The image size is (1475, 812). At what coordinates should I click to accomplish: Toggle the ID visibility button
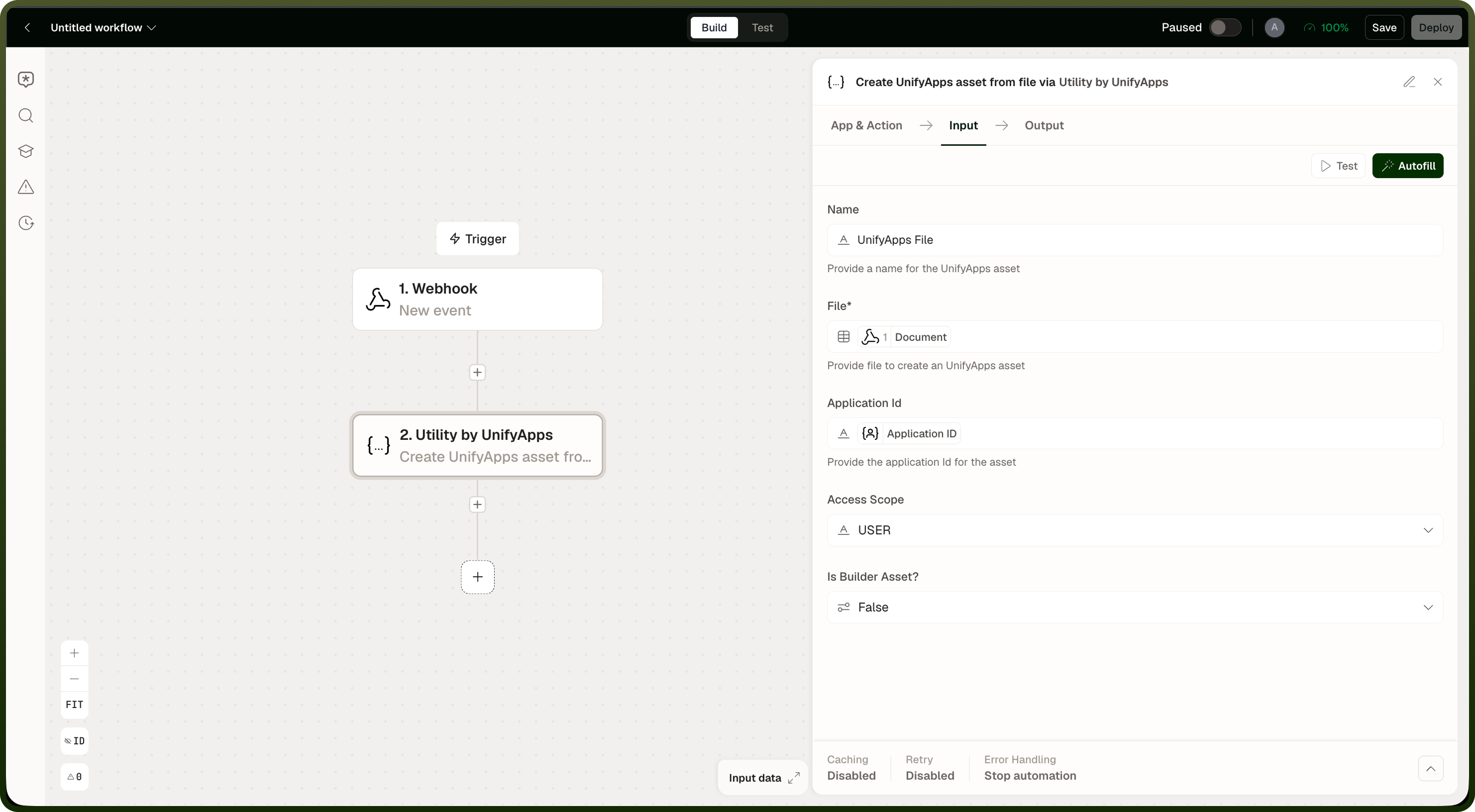75,741
